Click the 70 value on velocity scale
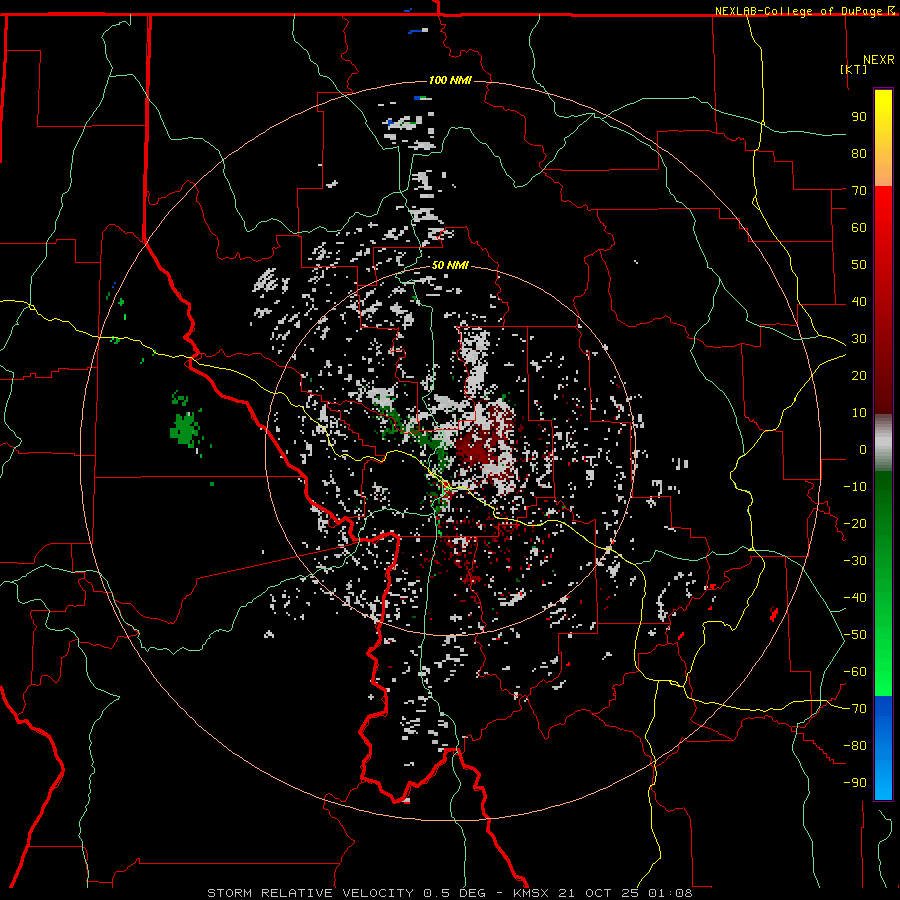This screenshot has width=900, height=900. tap(859, 191)
